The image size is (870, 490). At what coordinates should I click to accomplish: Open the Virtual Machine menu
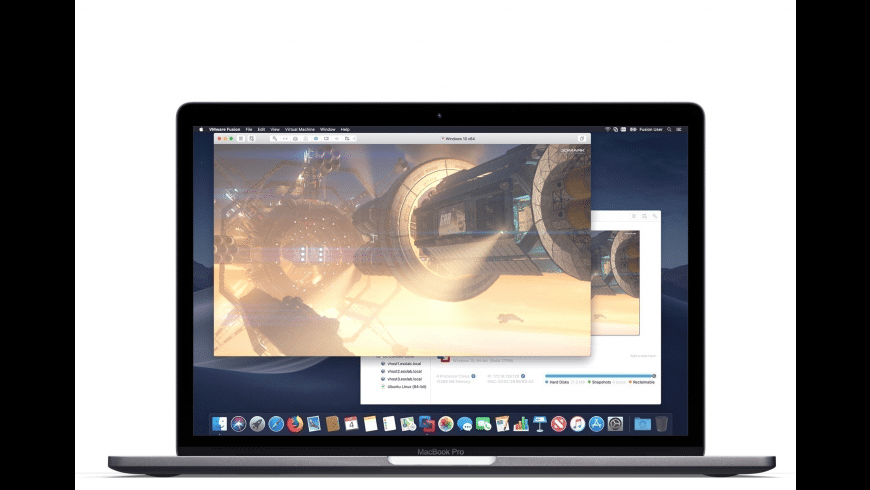pyautogui.click(x=300, y=129)
